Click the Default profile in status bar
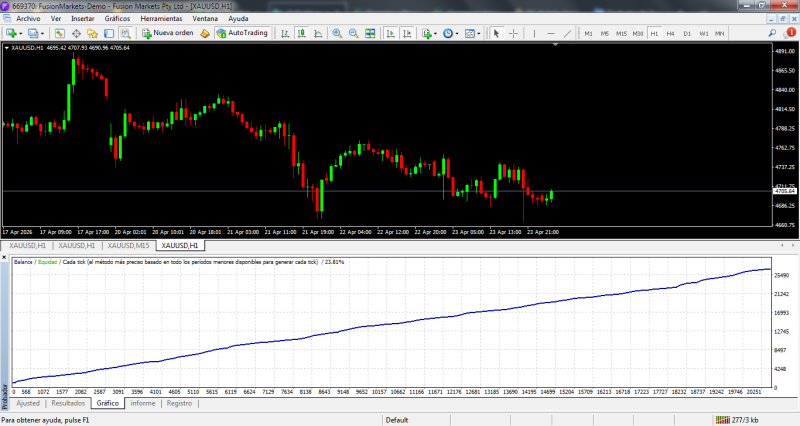The width and height of the screenshot is (800, 426). [x=397, y=420]
